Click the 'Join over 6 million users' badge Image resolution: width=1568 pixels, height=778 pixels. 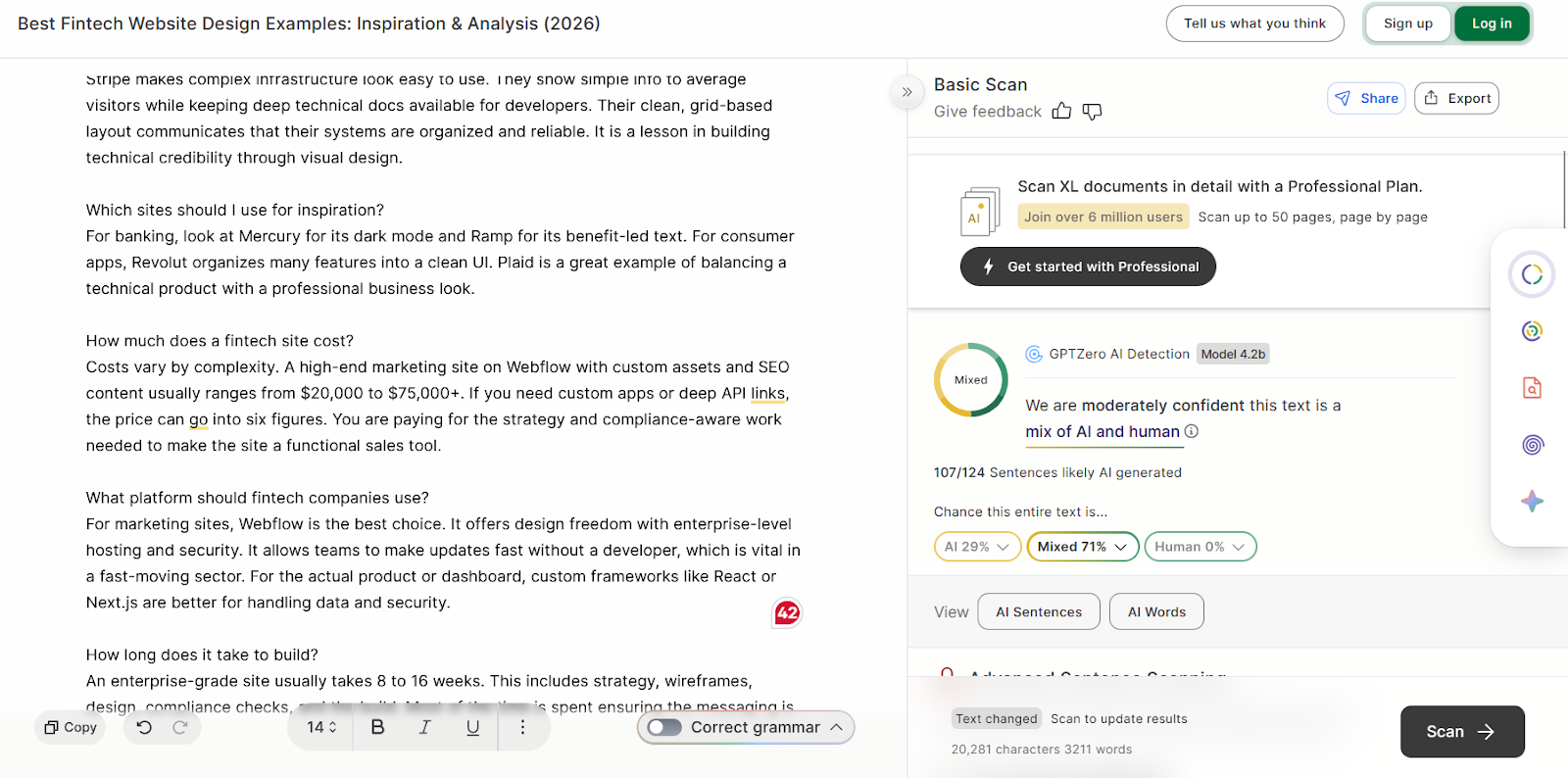point(1103,217)
